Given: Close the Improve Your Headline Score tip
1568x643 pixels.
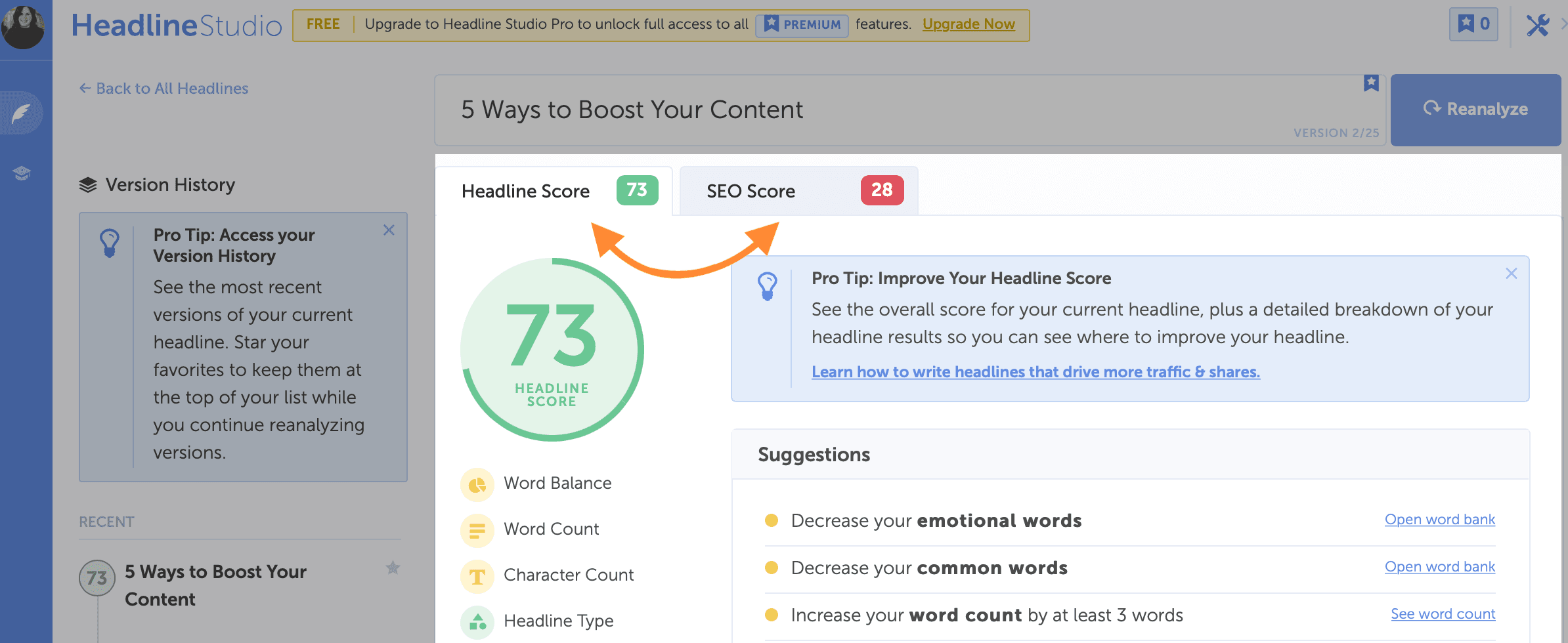Looking at the screenshot, I should coord(1512,273).
